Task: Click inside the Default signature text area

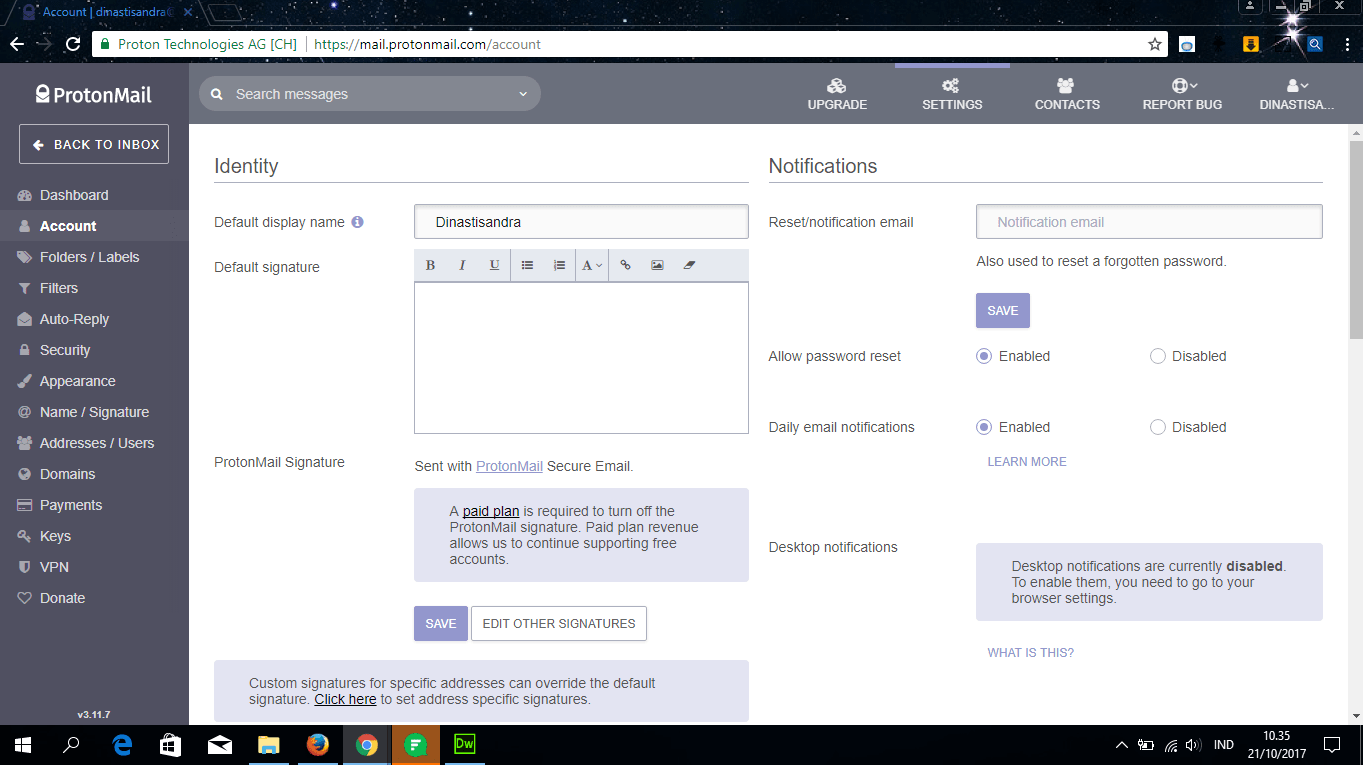Action: click(581, 358)
